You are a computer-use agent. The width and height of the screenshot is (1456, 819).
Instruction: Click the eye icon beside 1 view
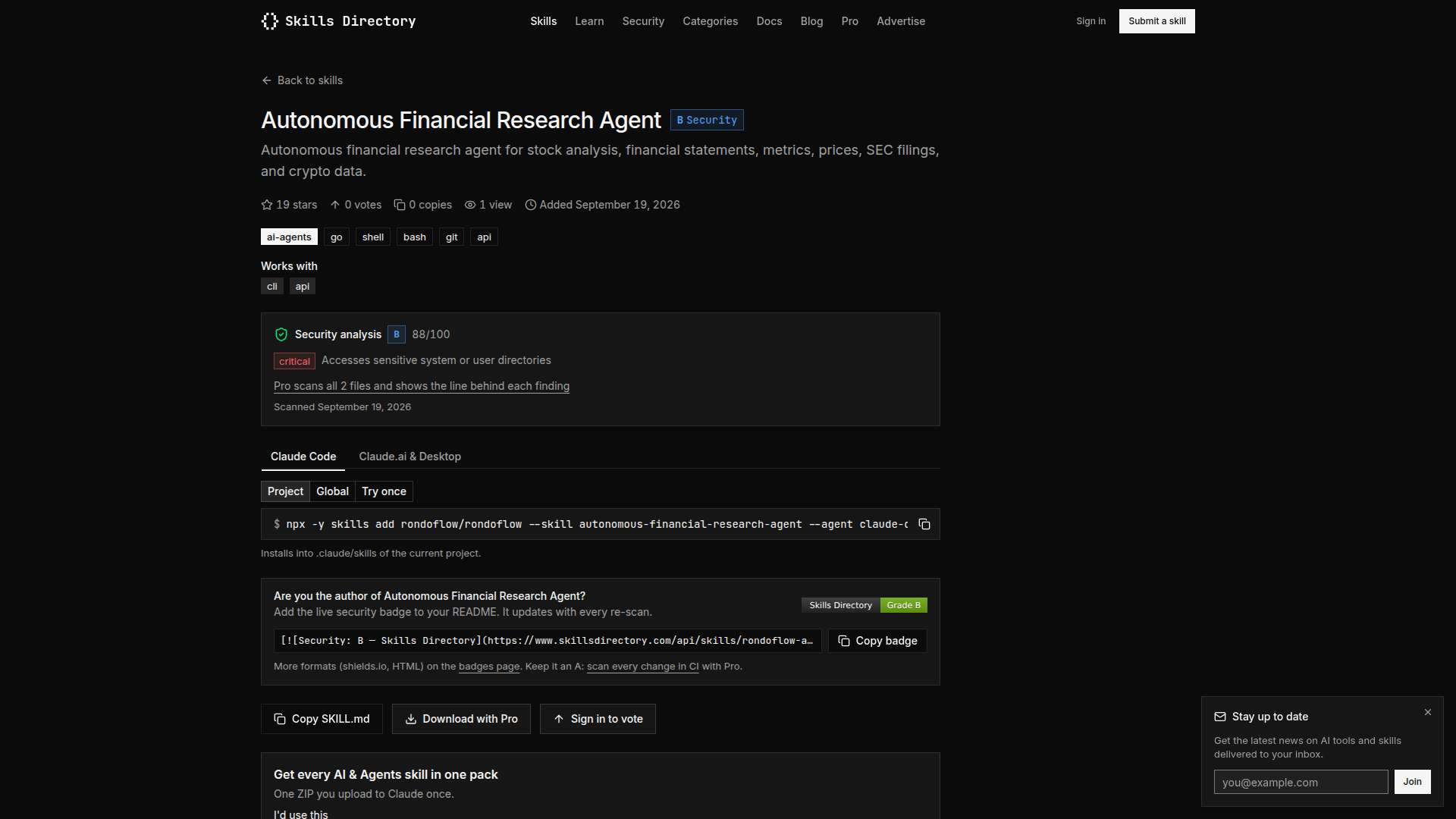tap(470, 205)
